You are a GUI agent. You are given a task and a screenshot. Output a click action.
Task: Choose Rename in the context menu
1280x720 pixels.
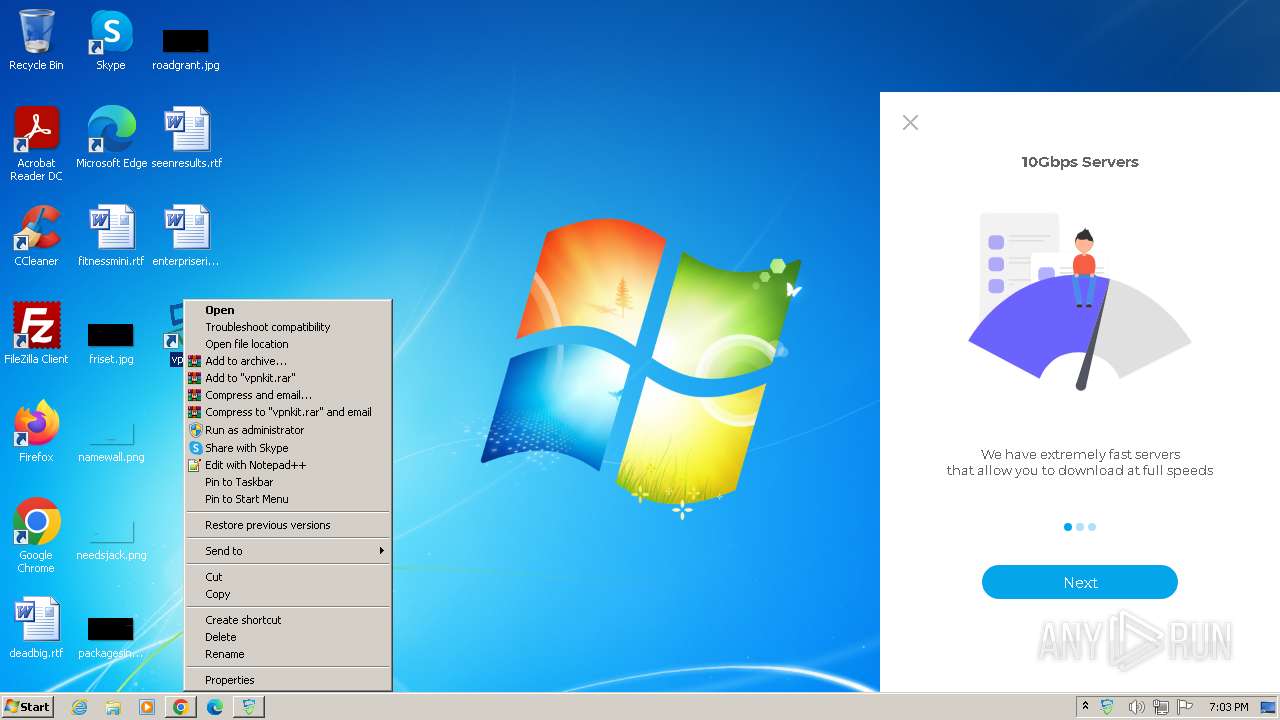pyautogui.click(x=288, y=654)
